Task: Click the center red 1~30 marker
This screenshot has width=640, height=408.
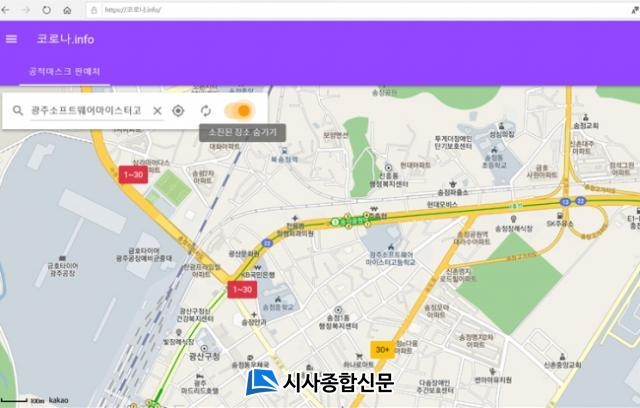Action: tap(242, 290)
